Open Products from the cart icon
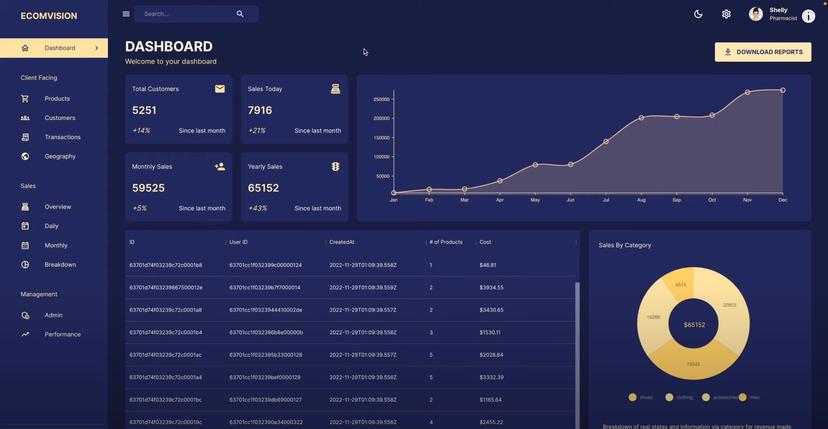This screenshot has width=828, height=429. [25, 99]
